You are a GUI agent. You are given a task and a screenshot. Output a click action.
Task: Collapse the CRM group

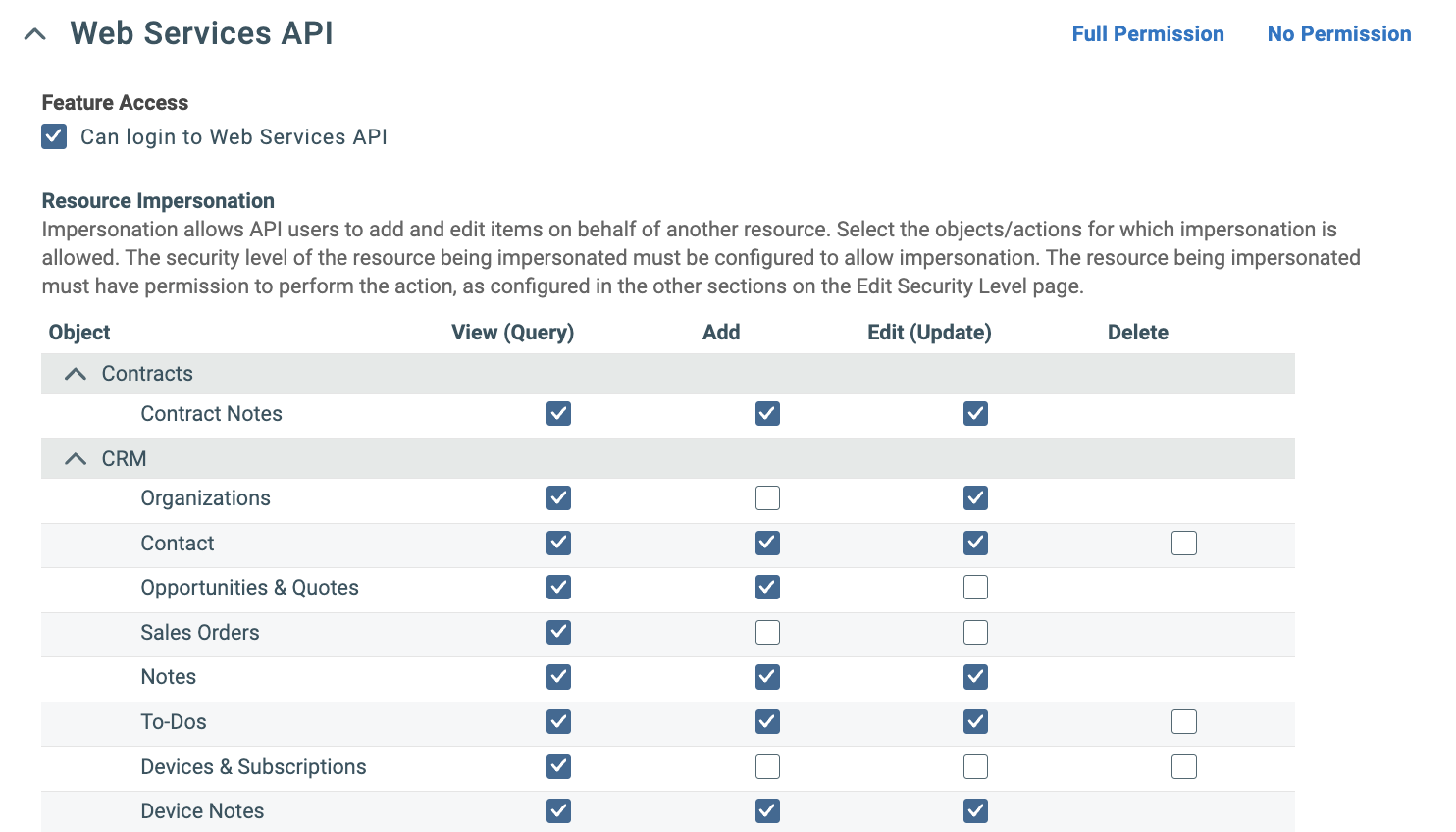(x=76, y=457)
